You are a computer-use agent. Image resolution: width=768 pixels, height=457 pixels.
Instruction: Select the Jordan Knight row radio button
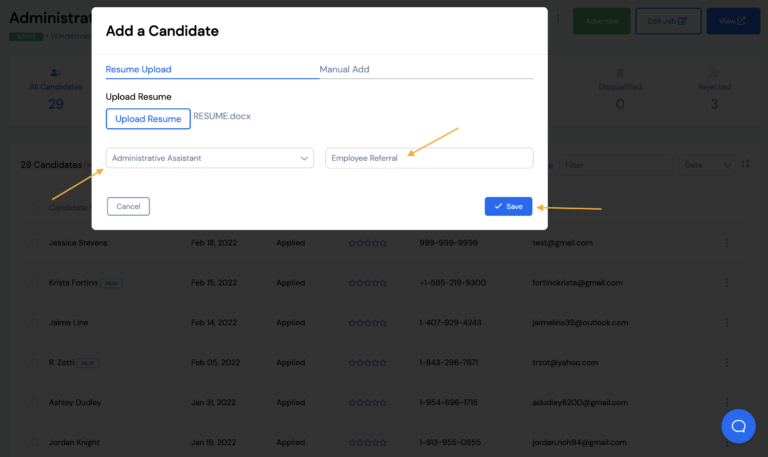point(34,442)
